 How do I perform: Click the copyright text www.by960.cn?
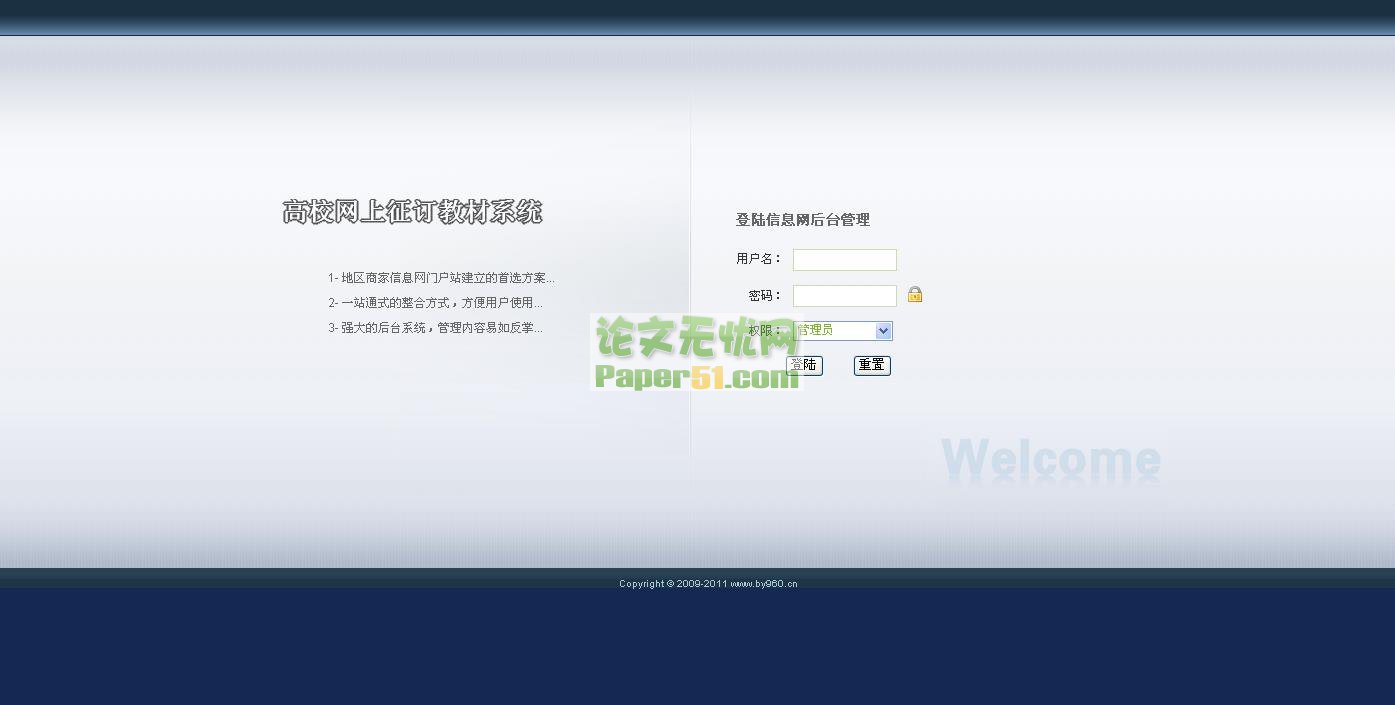tap(763, 584)
